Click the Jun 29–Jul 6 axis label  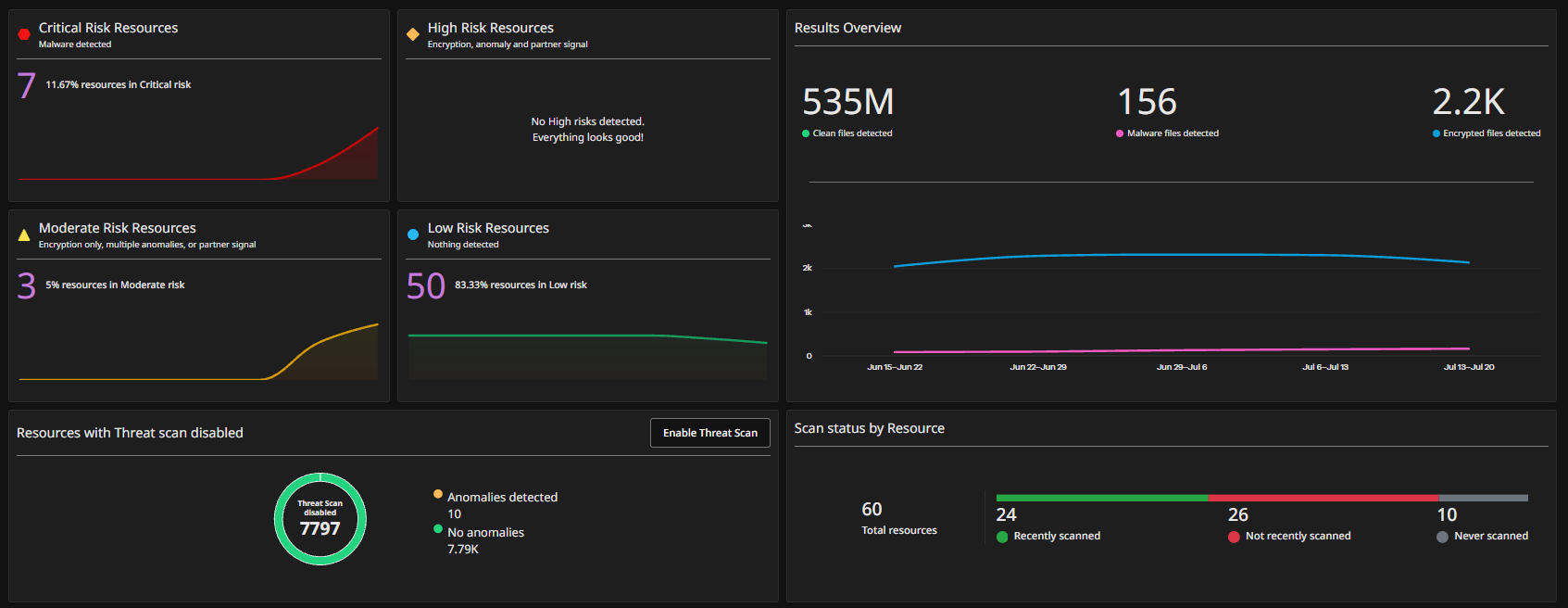(1182, 367)
